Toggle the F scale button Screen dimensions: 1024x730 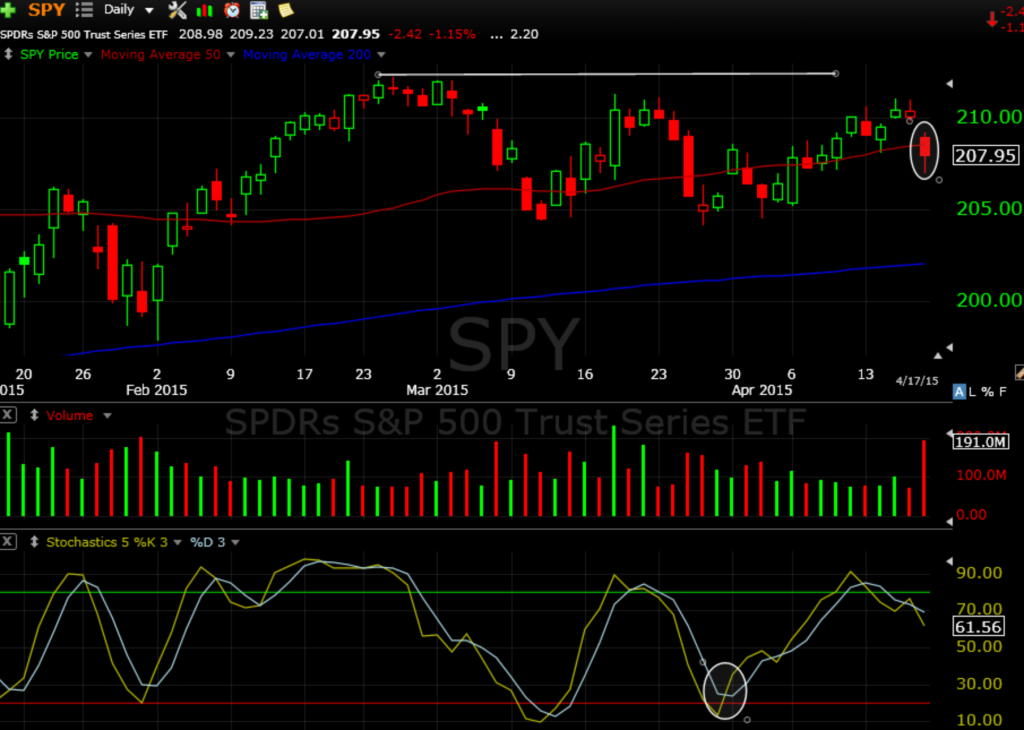click(x=1003, y=392)
